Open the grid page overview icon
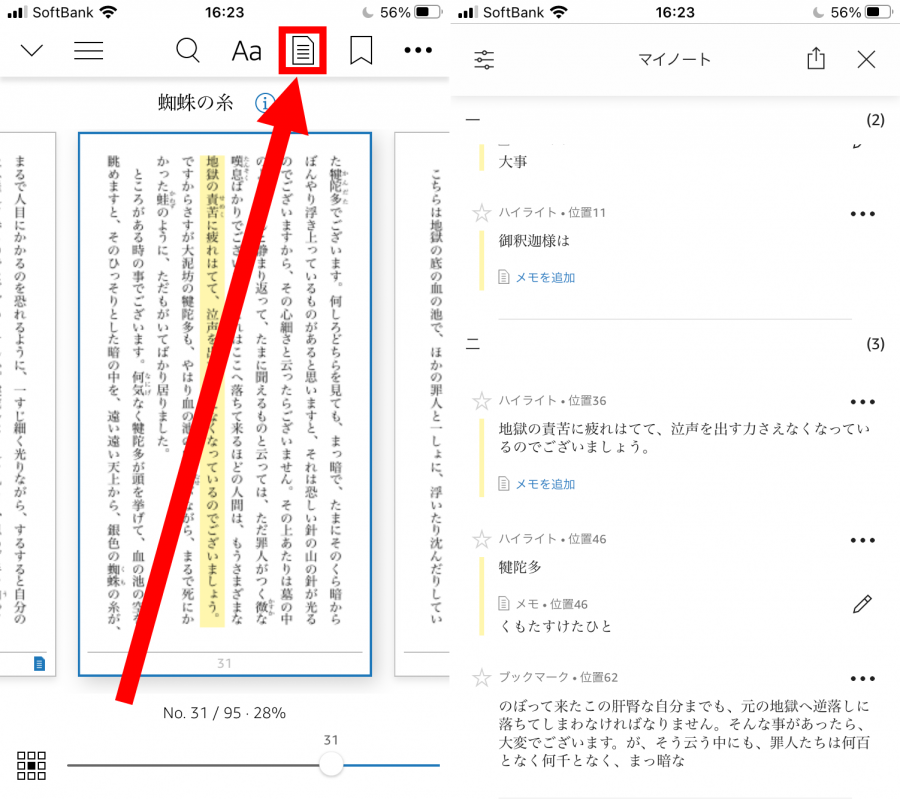Image resolution: width=900 pixels, height=799 pixels. coord(31,765)
